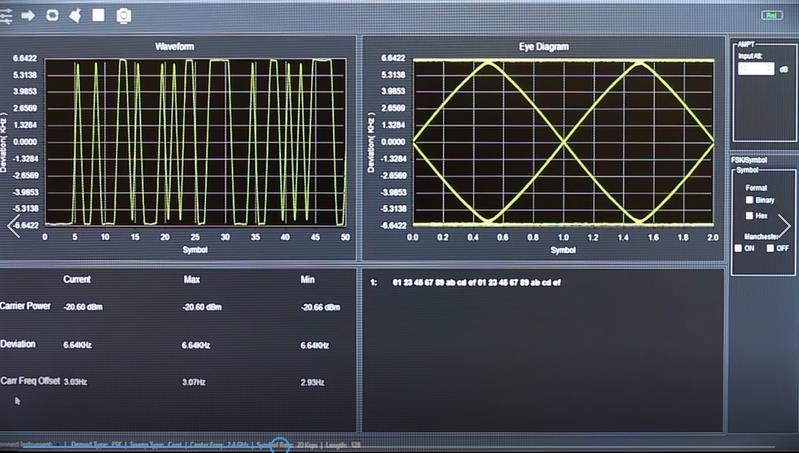Enable the Binary format checkbox
Screen dimensions: 799x453
[x=750, y=201]
